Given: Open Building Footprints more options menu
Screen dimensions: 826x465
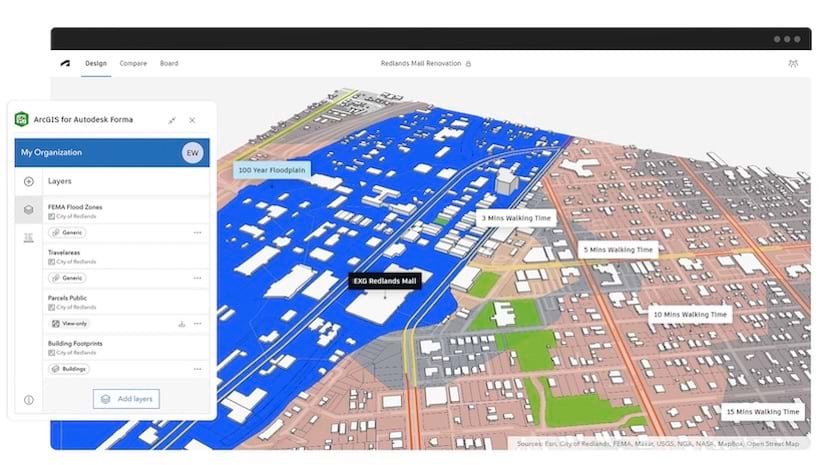Looking at the screenshot, I should 198,369.
